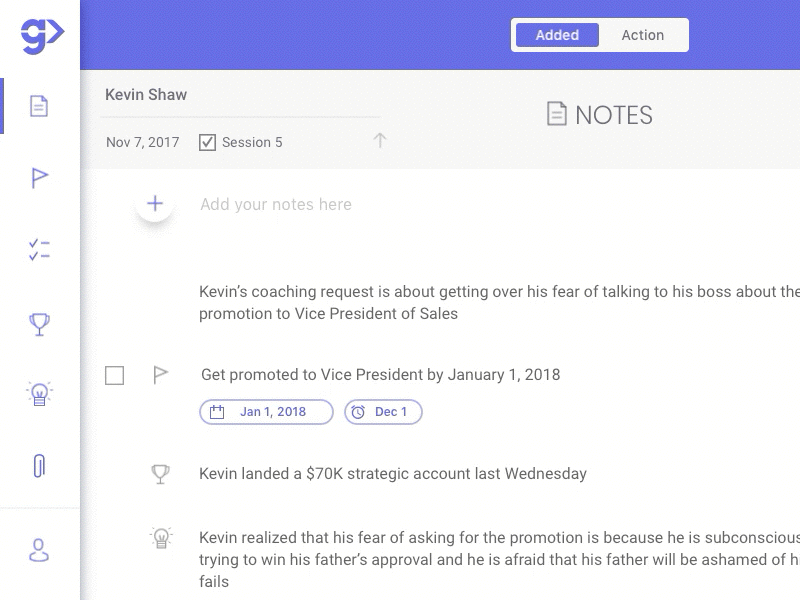Open the Goals flag icon in sidebar
Viewport: 800px width, 600px height.
pyautogui.click(x=39, y=178)
